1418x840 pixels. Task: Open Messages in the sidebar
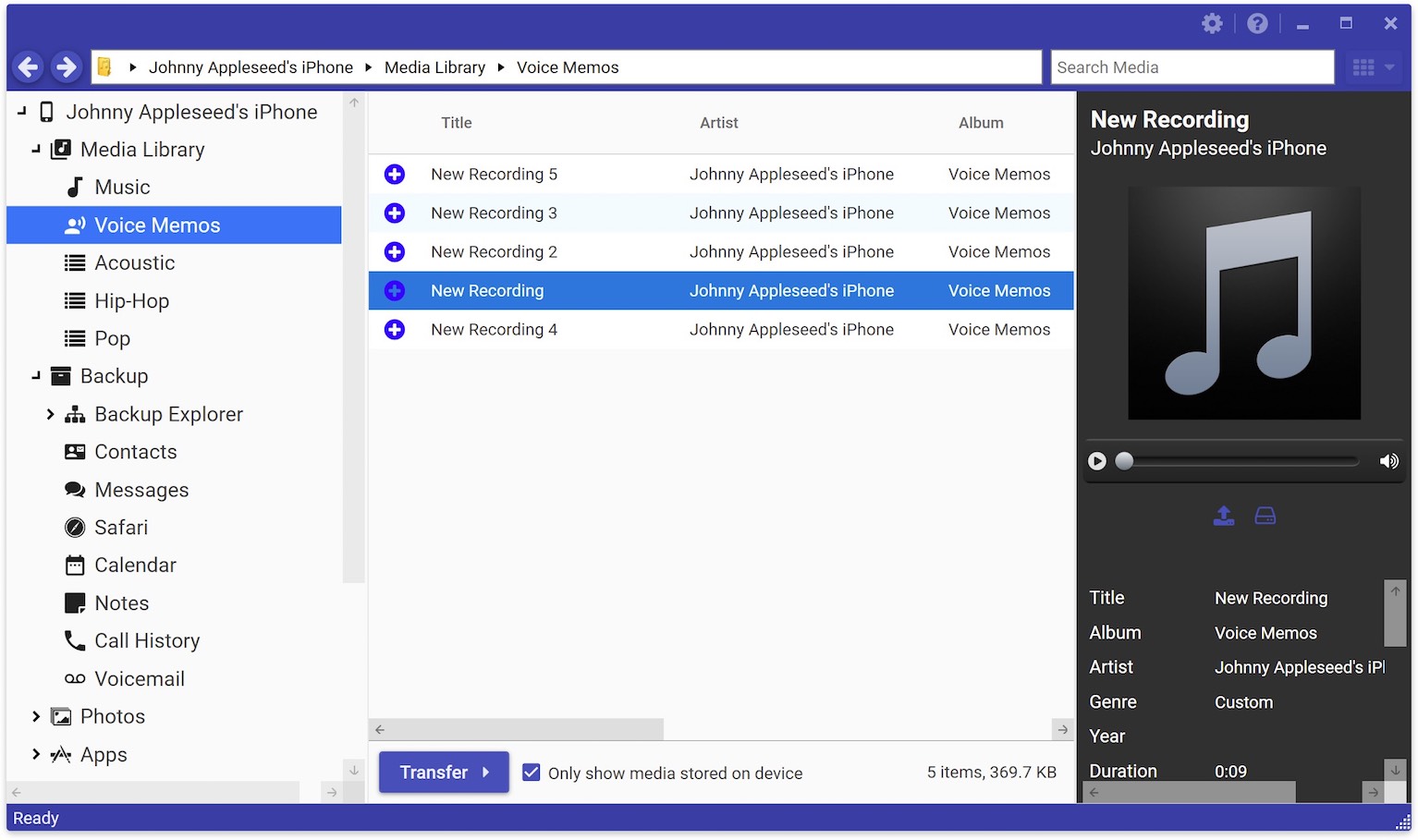141,490
